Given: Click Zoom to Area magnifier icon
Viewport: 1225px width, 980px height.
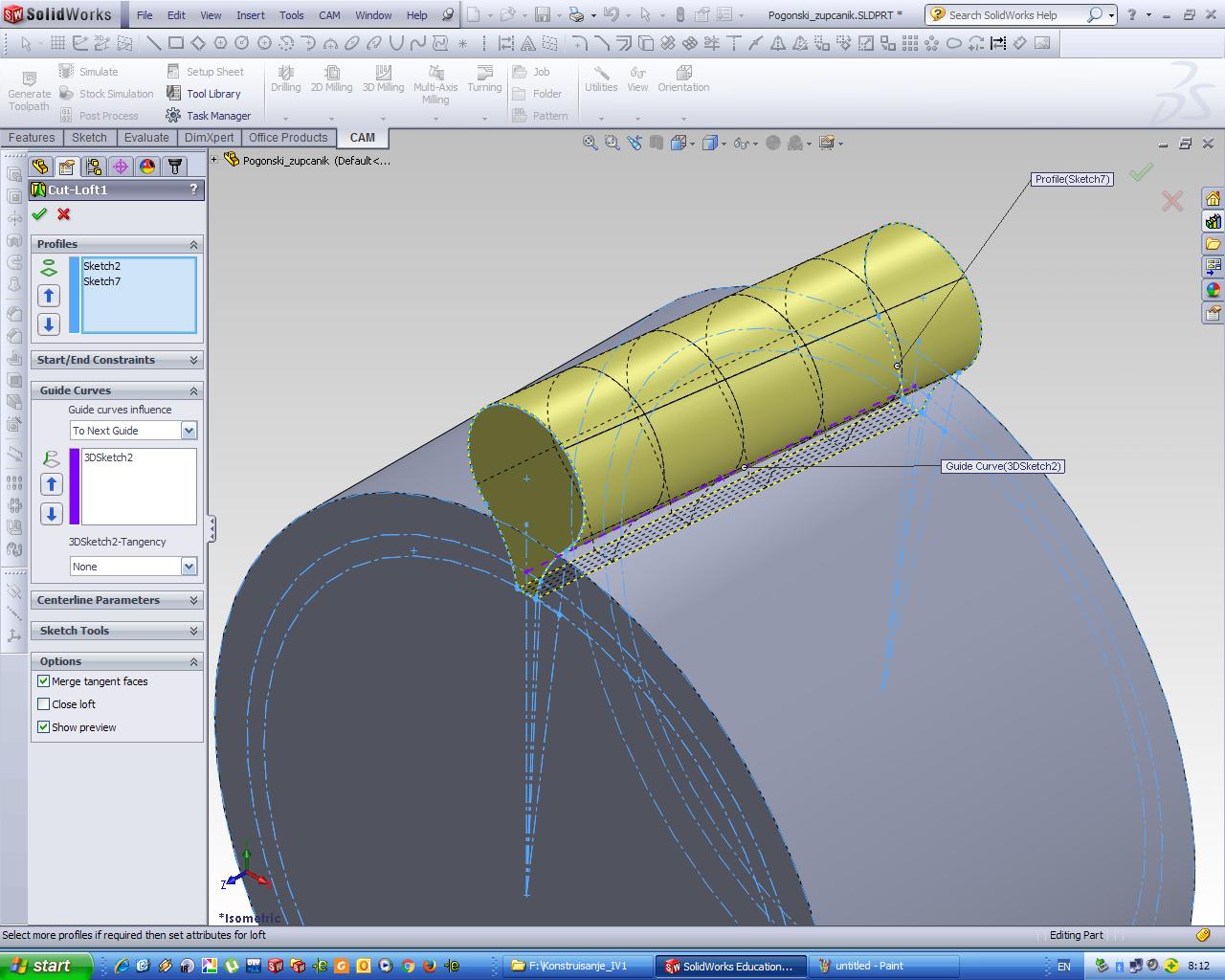Looking at the screenshot, I should [612, 143].
